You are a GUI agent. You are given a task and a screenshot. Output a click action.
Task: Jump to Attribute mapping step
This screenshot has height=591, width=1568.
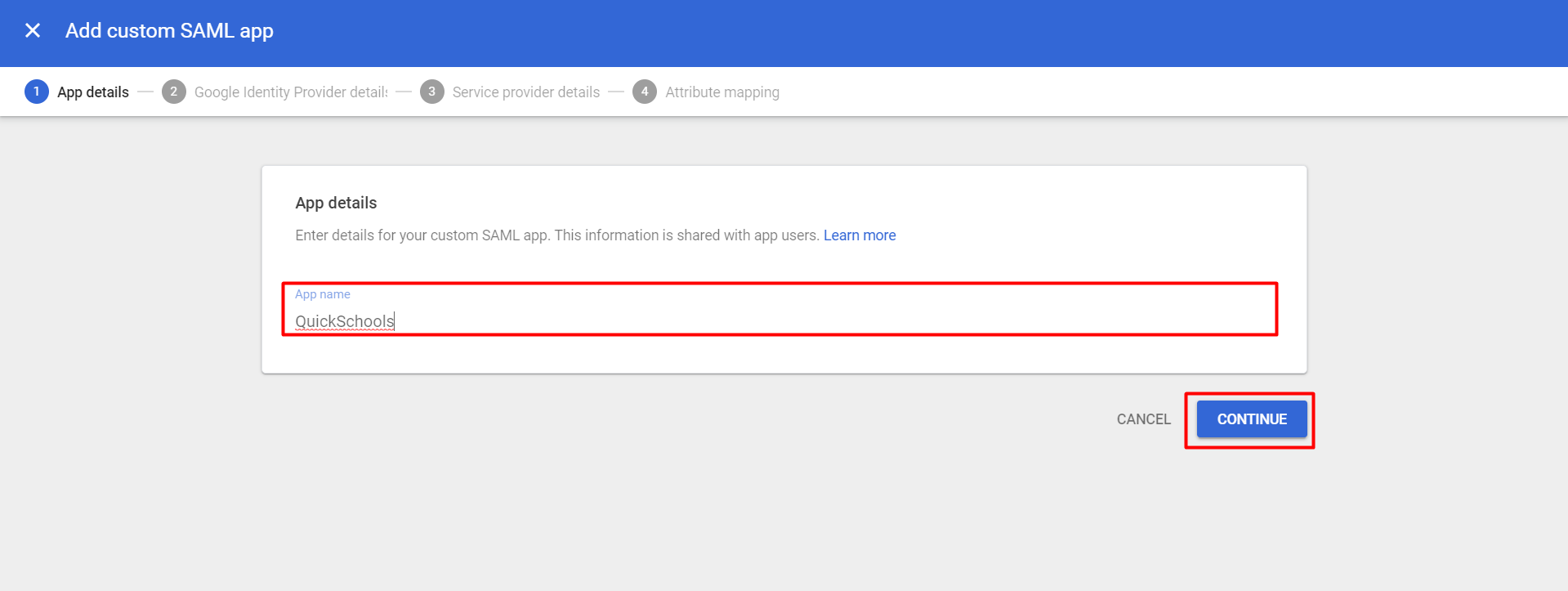pyautogui.click(x=706, y=92)
